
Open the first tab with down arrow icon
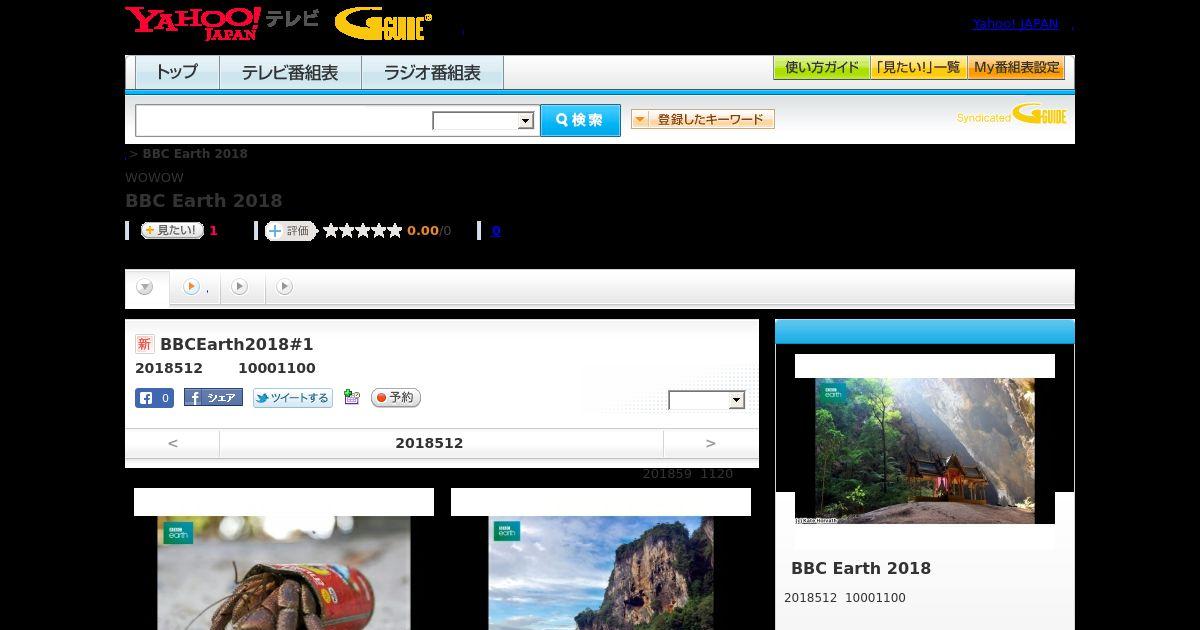point(146,288)
